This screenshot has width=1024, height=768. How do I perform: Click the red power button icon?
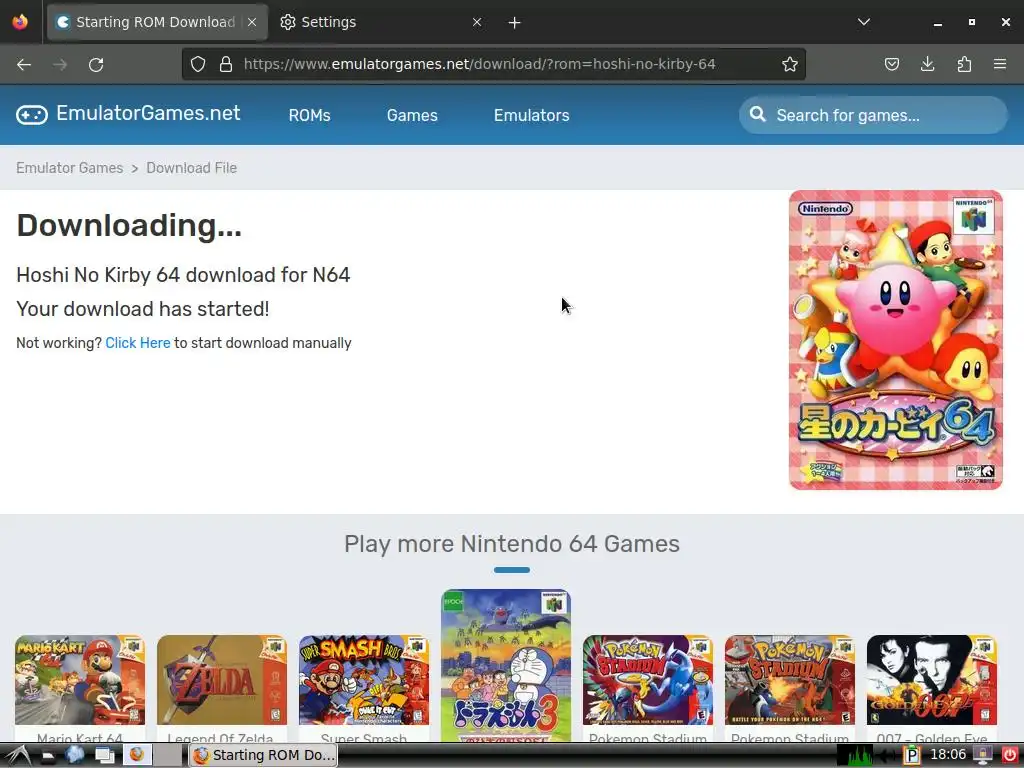click(1010, 756)
